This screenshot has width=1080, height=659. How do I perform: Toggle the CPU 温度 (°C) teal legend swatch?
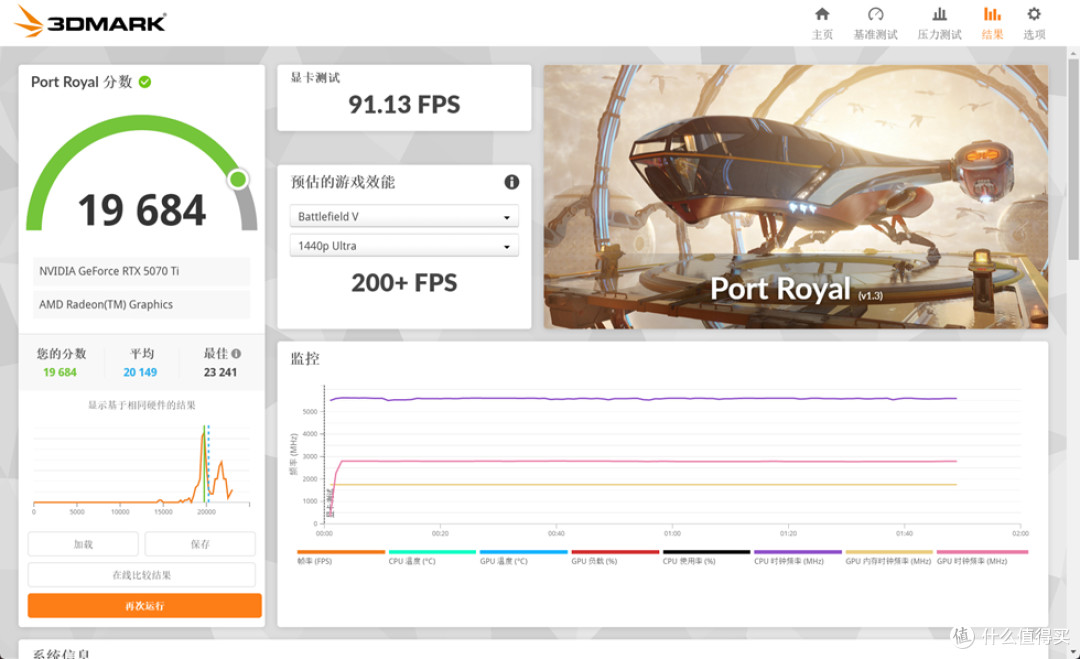tap(432, 552)
